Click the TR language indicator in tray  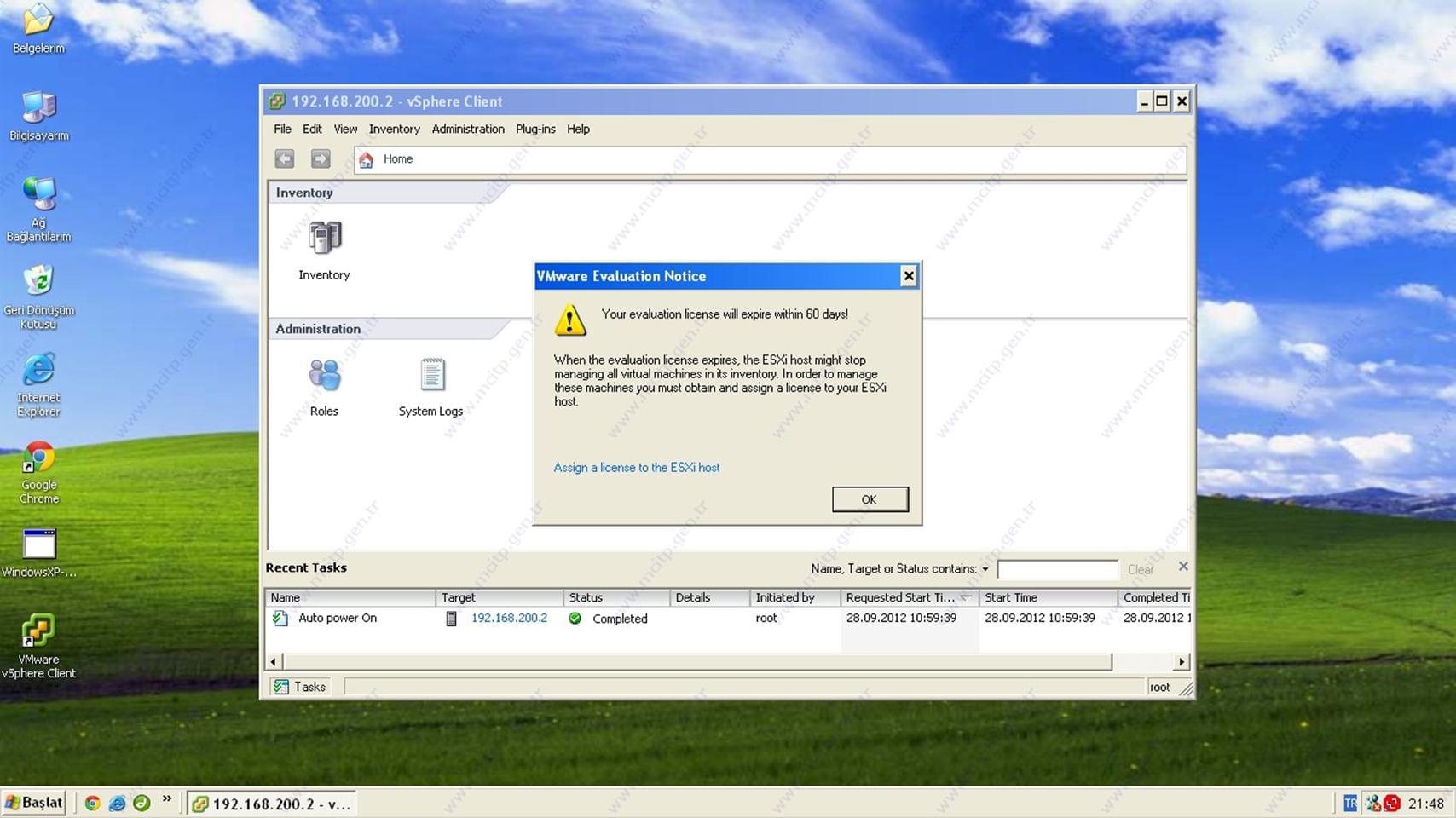1350,804
